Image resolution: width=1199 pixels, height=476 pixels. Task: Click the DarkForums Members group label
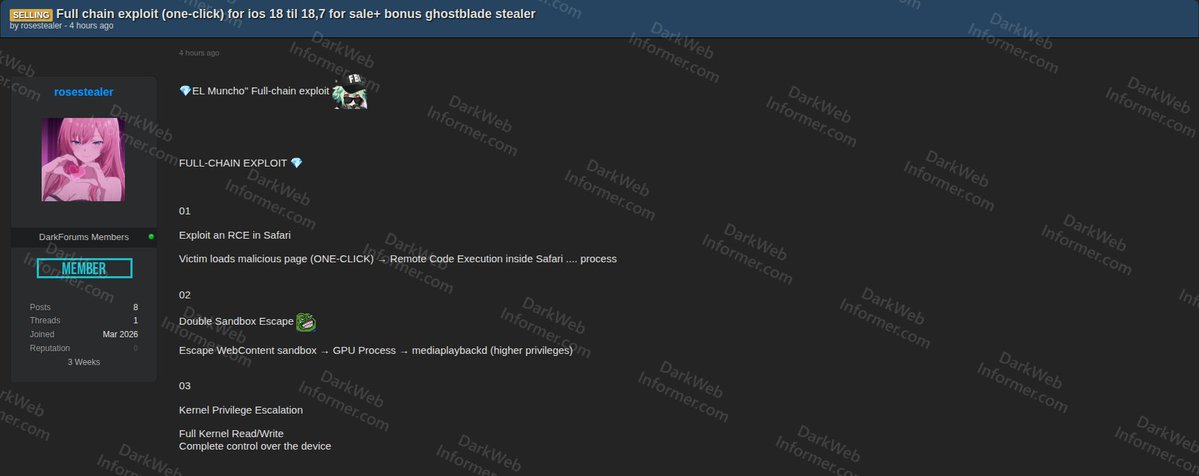(x=84, y=237)
